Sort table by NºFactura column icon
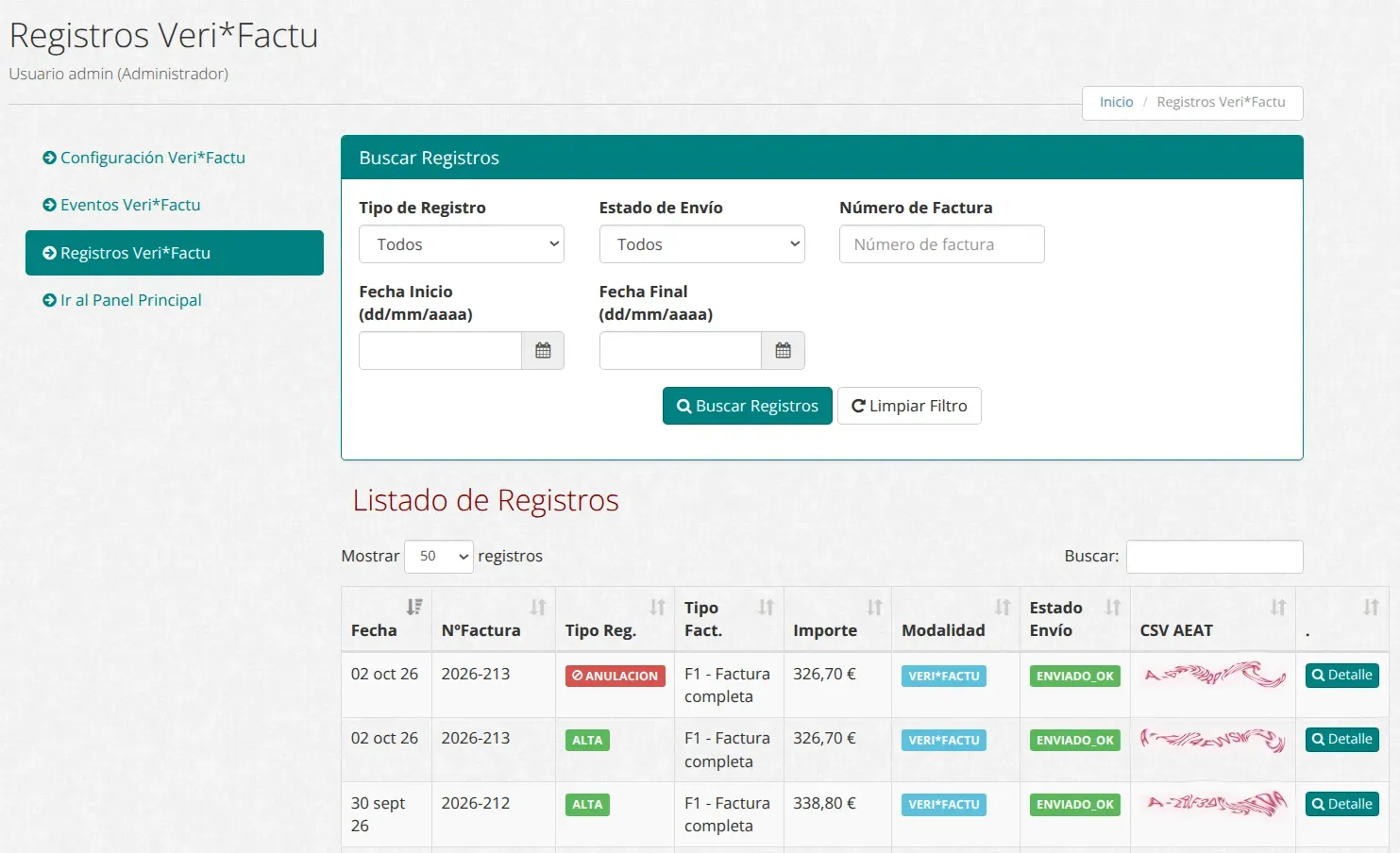This screenshot has height=853, width=1400. tap(538, 607)
